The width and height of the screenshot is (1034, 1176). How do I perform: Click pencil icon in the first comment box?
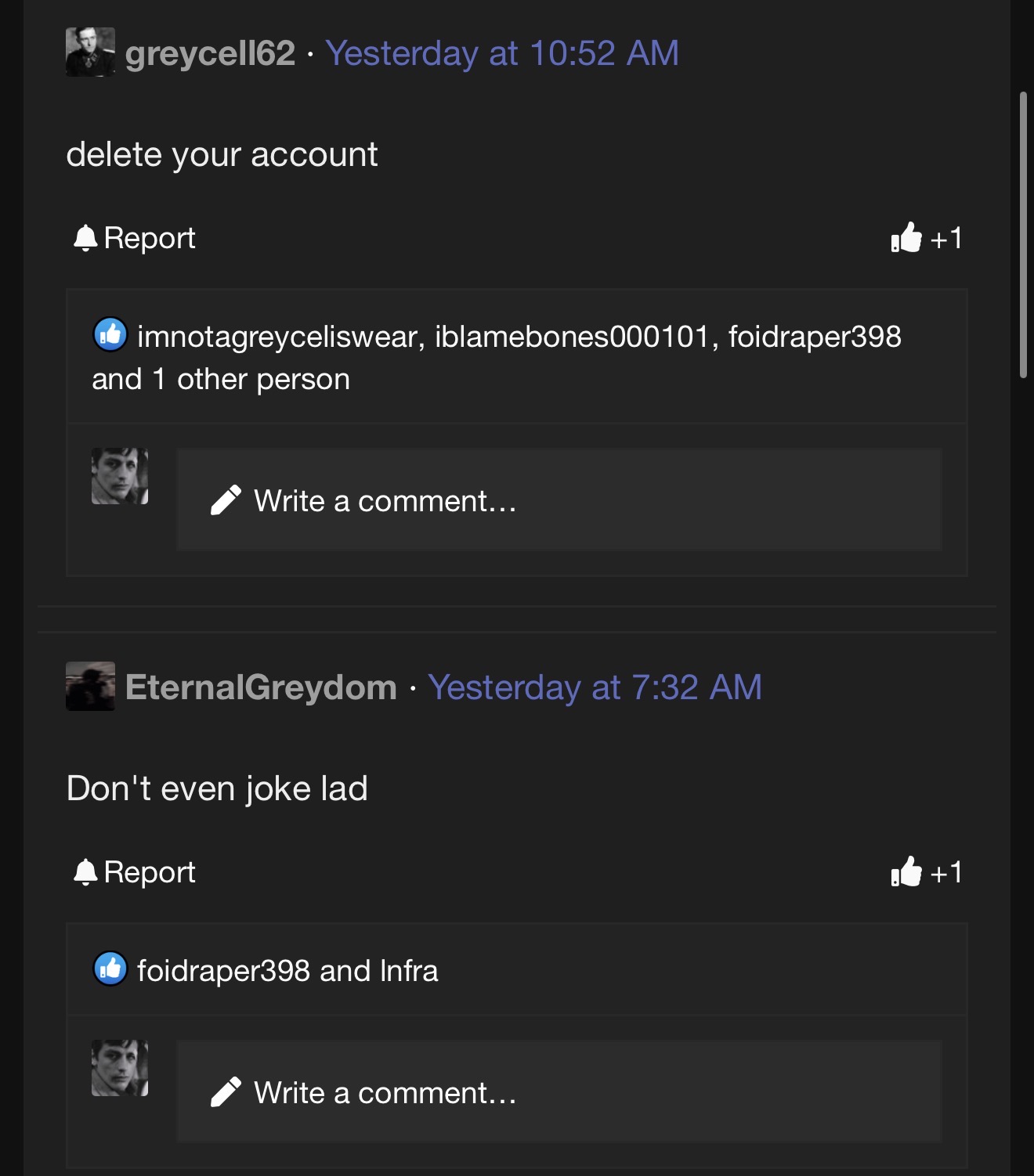coord(226,500)
